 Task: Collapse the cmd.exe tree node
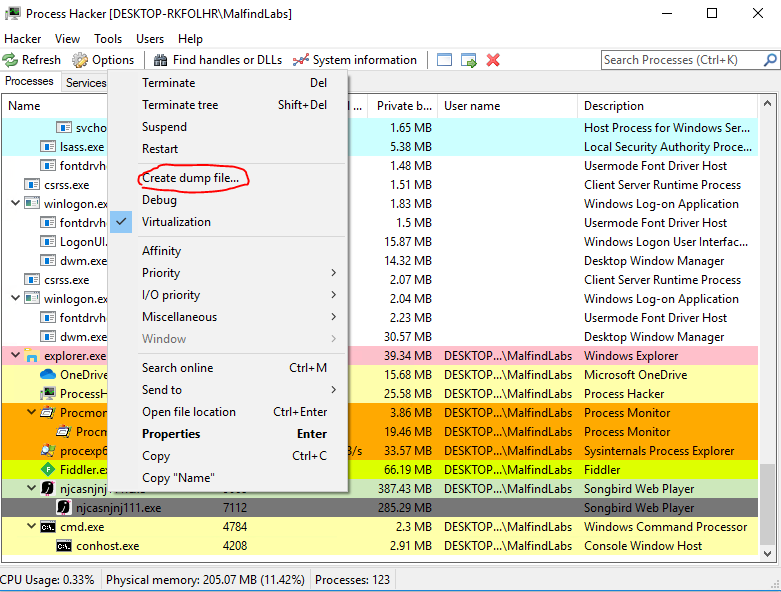click(31, 527)
